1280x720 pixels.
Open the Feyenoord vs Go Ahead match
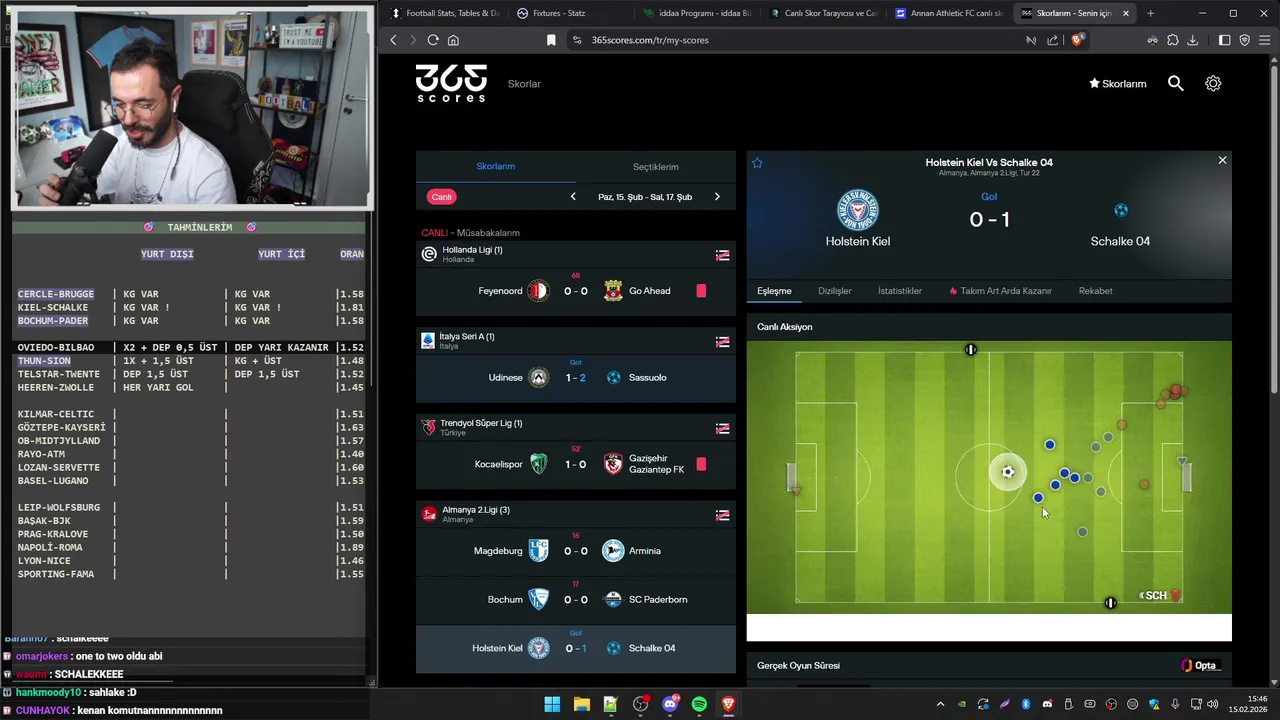[576, 291]
